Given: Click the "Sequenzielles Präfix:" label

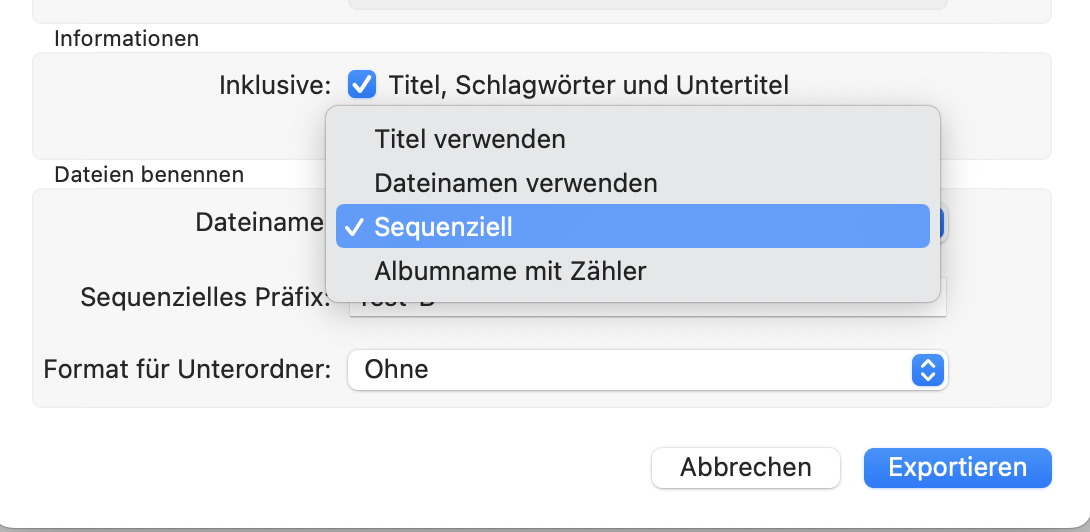Looking at the screenshot, I should [205, 297].
